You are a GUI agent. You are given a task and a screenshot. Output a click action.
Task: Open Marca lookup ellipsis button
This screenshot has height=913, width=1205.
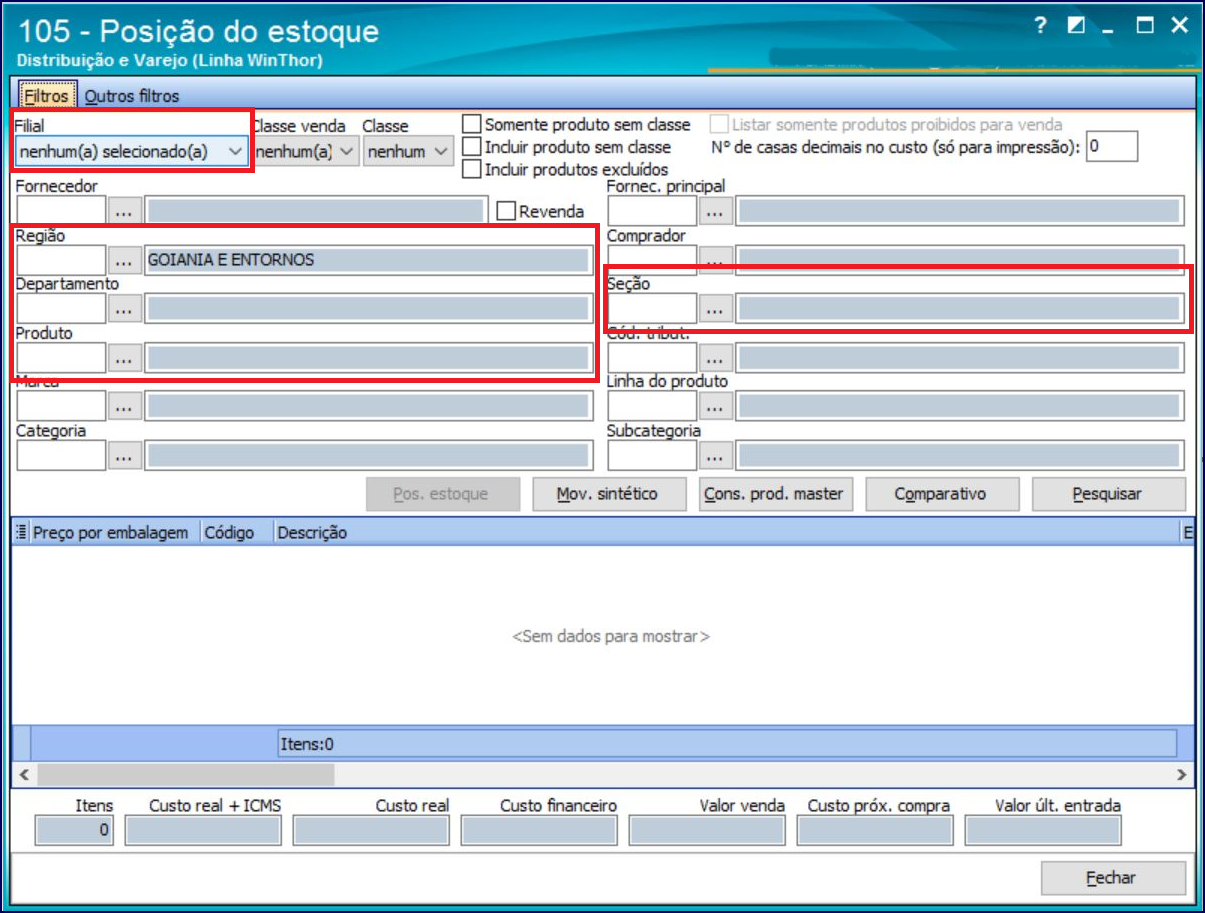(124, 406)
